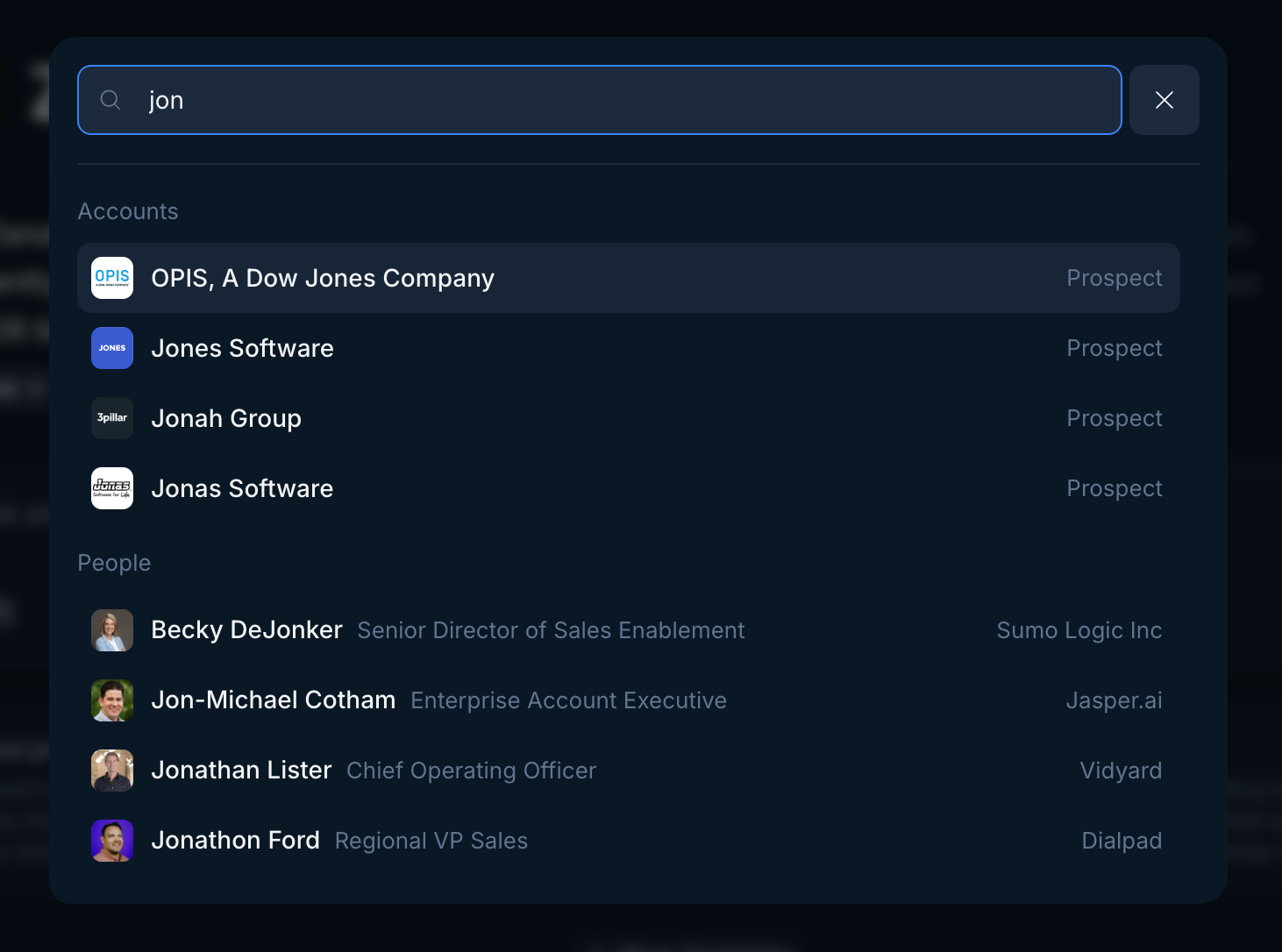The height and width of the screenshot is (952, 1282).
Task: Click 'Enterprise Account Executive' title
Action: [x=568, y=700]
